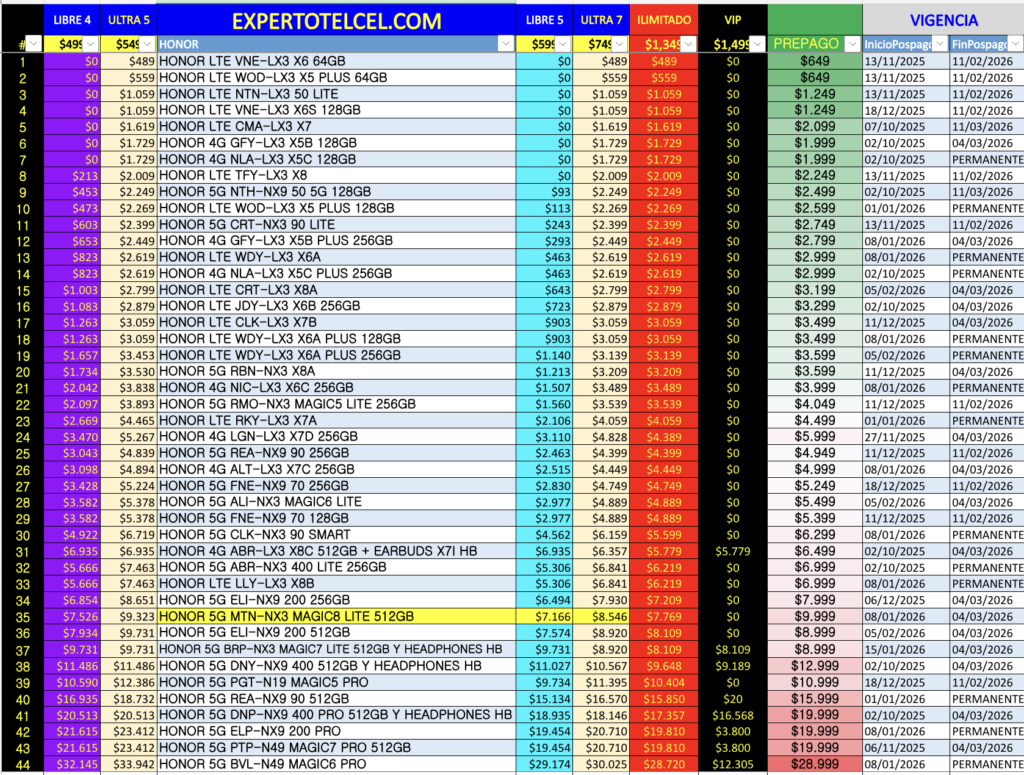Expand the ULTRA 5 $549 filter arrow

pyautogui.click(x=147, y=44)
